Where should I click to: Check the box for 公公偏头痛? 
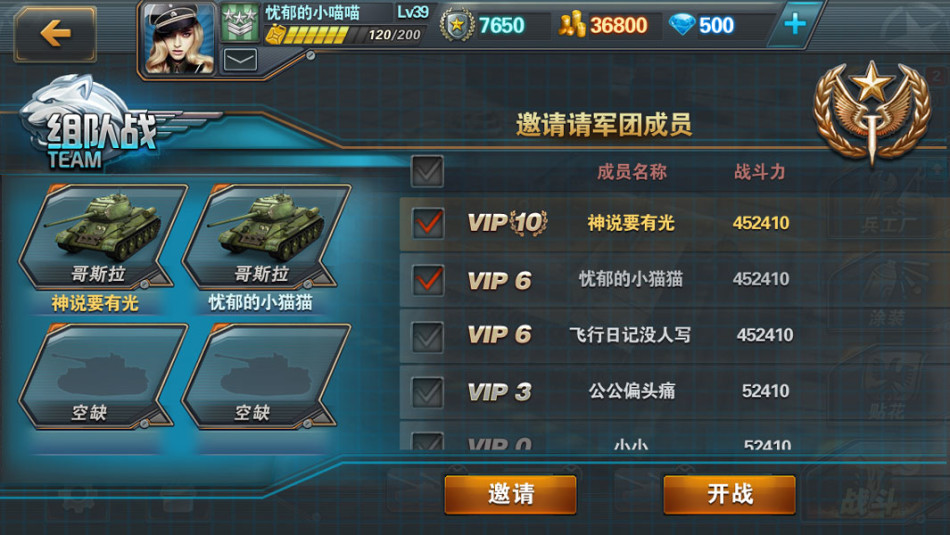click(428, 392)
